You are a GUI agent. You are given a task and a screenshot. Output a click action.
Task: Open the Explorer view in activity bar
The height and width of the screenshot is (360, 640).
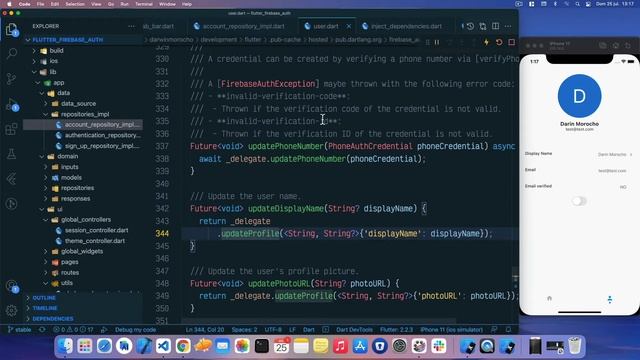point(11,29)
